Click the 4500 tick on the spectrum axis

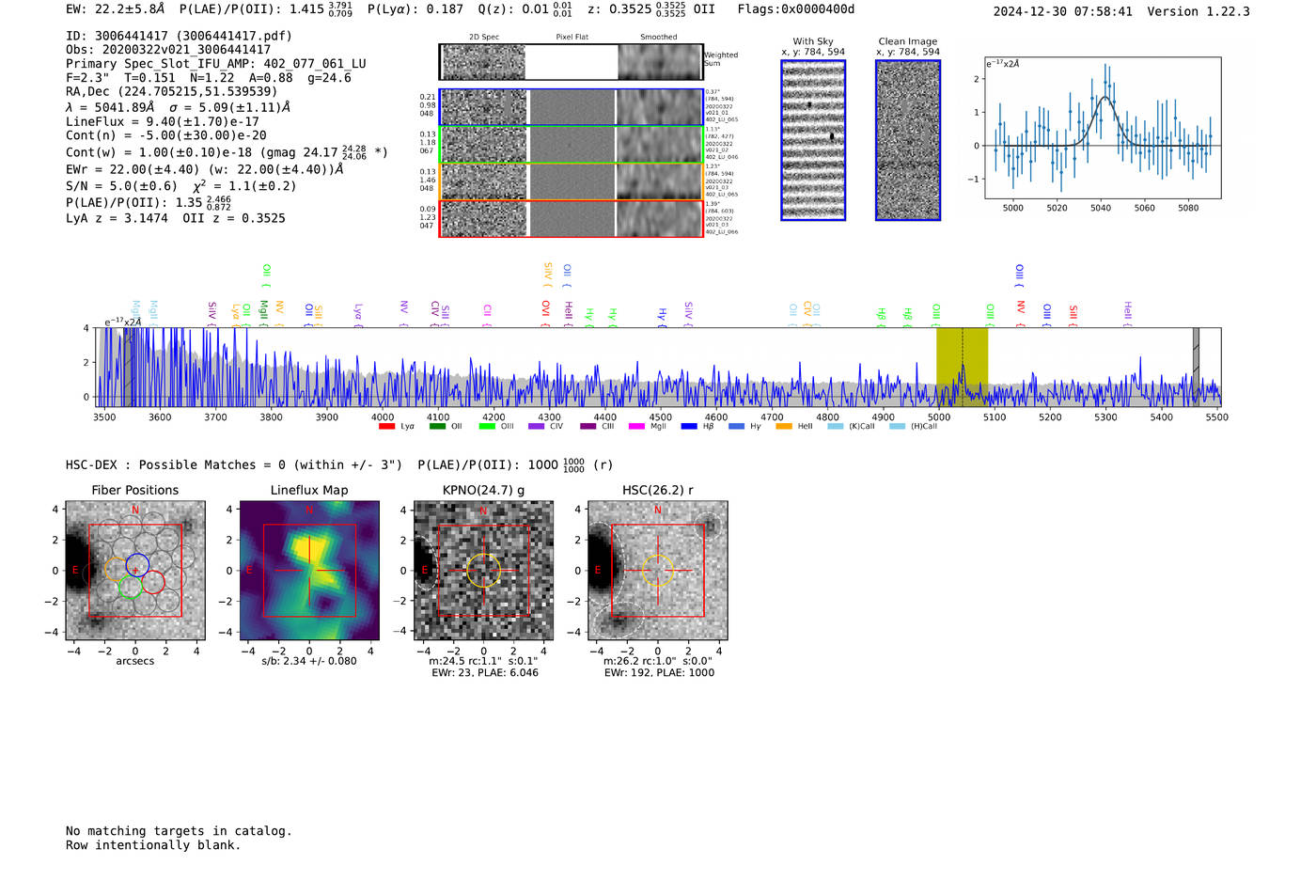(661, 417)
